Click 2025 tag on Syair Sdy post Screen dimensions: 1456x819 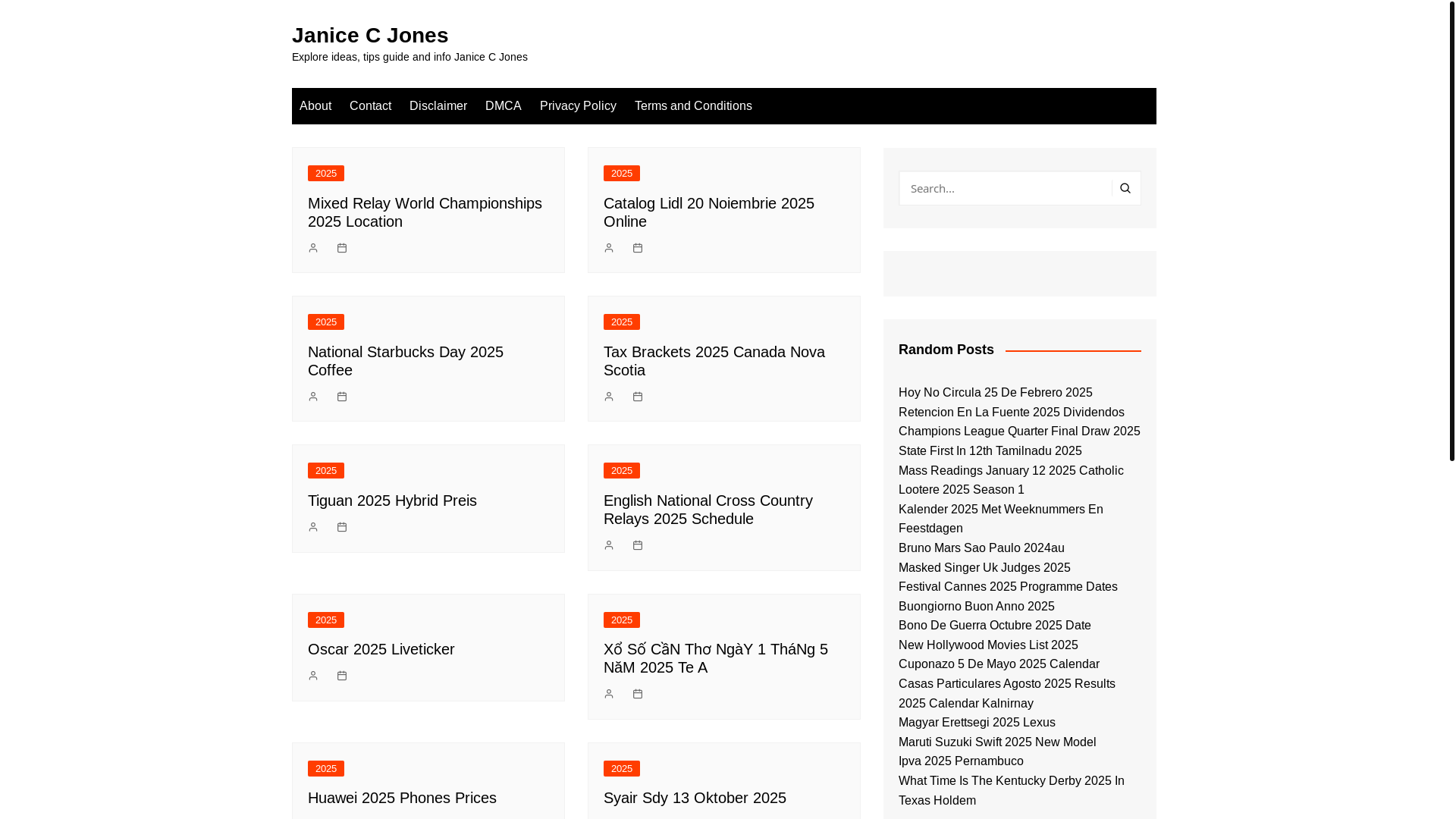point(622,769)
